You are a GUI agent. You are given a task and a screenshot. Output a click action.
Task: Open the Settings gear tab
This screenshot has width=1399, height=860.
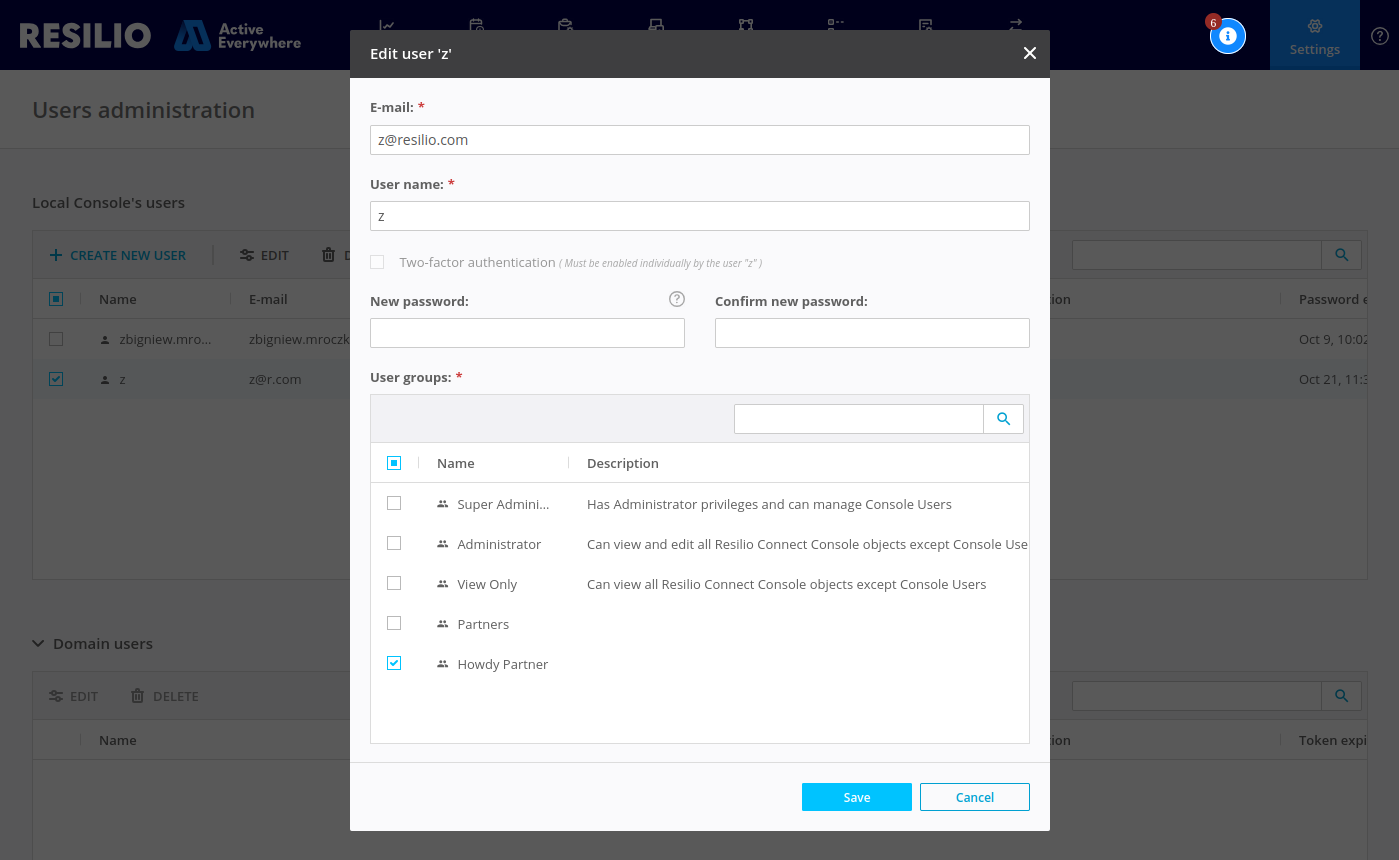1314,35
